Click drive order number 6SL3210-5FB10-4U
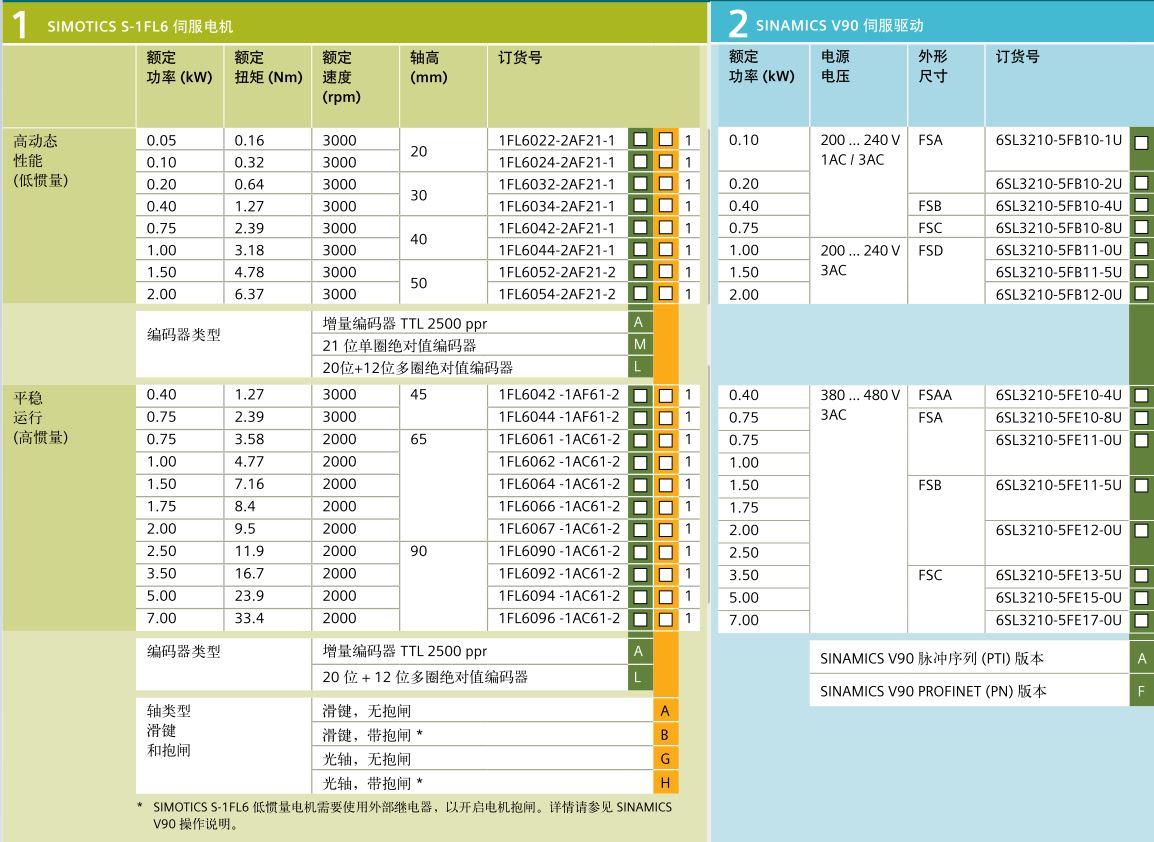Screen dimensions: 1154x842 (x=1058, y=206)
